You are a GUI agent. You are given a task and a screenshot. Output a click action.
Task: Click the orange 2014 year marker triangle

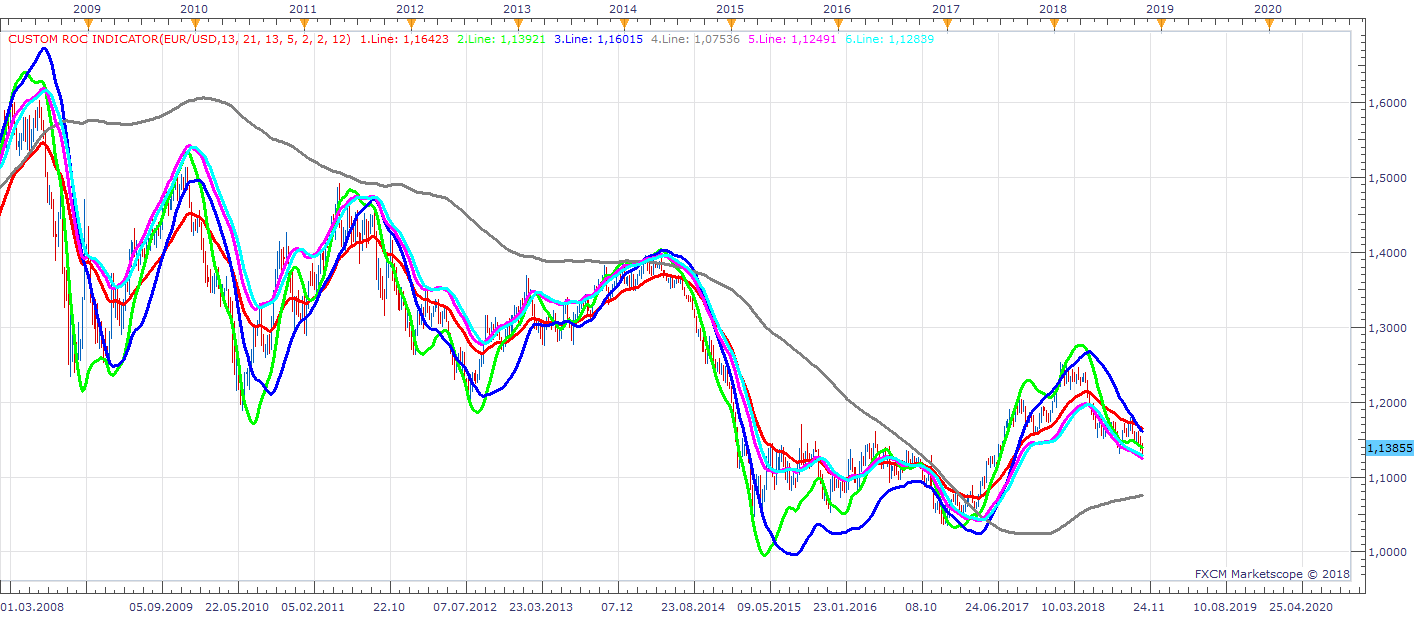[x=623, y=25]
